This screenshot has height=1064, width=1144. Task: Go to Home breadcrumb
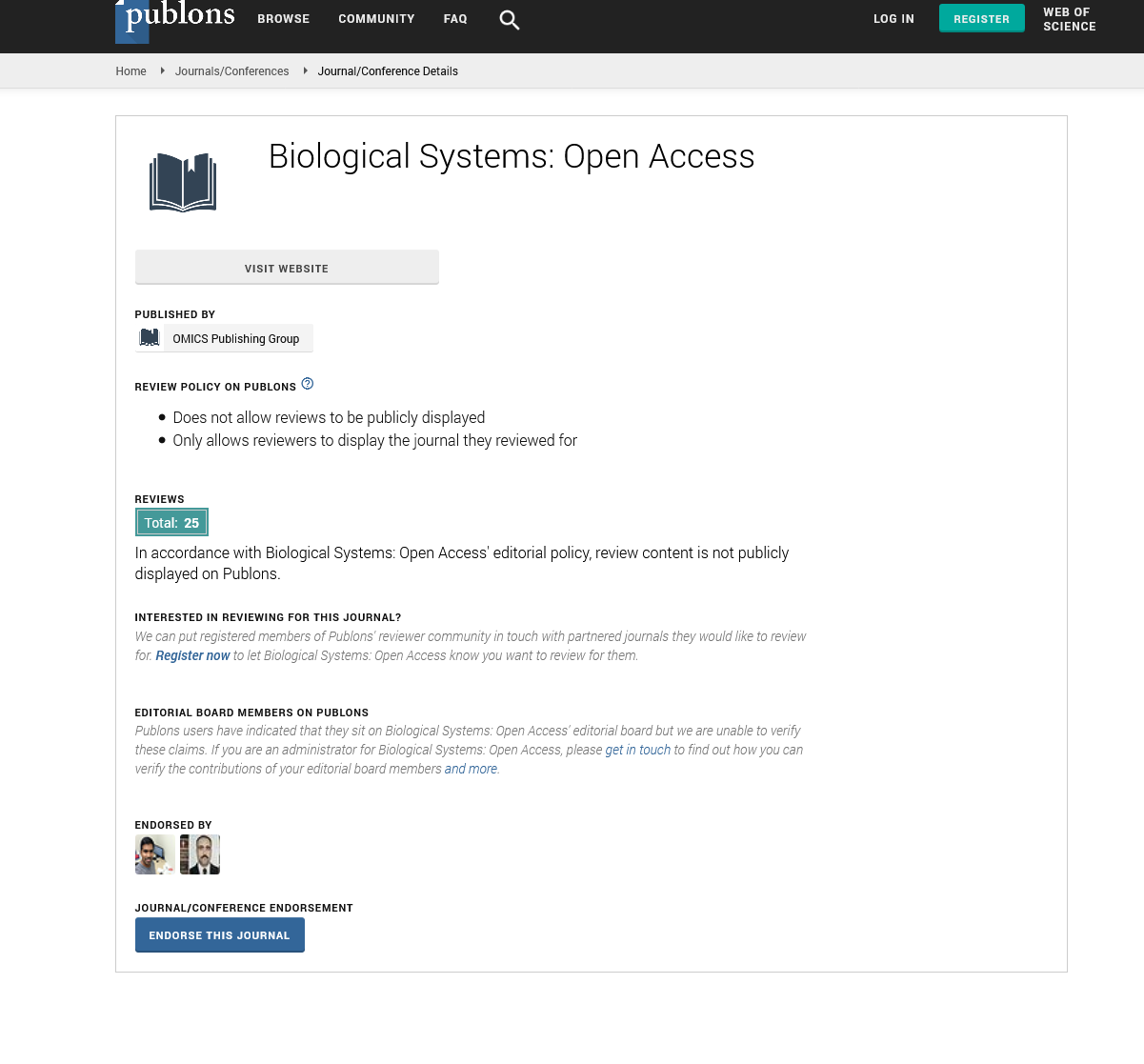[x=131, y=71]
